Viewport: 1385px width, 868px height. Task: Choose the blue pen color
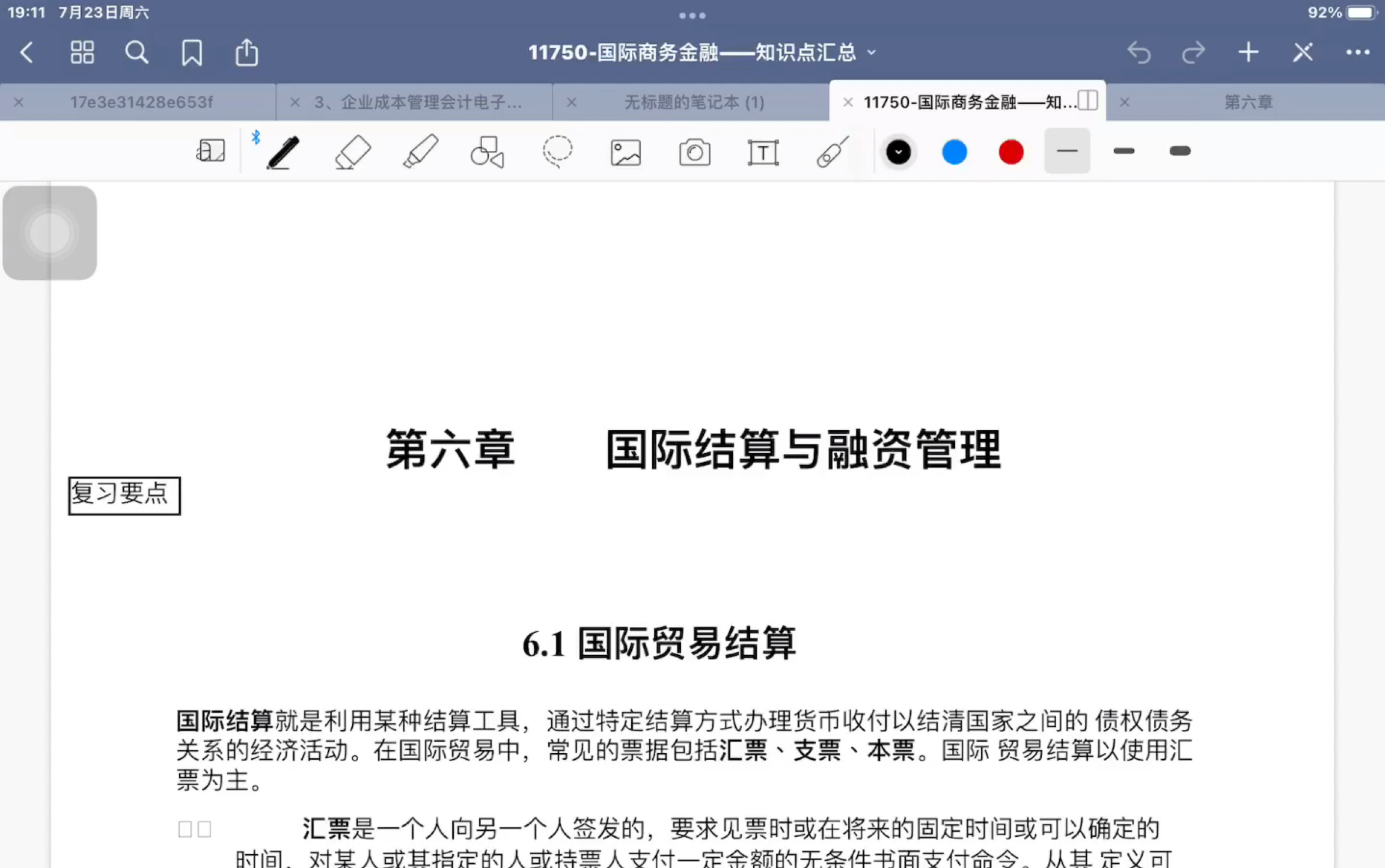(954, 151)
